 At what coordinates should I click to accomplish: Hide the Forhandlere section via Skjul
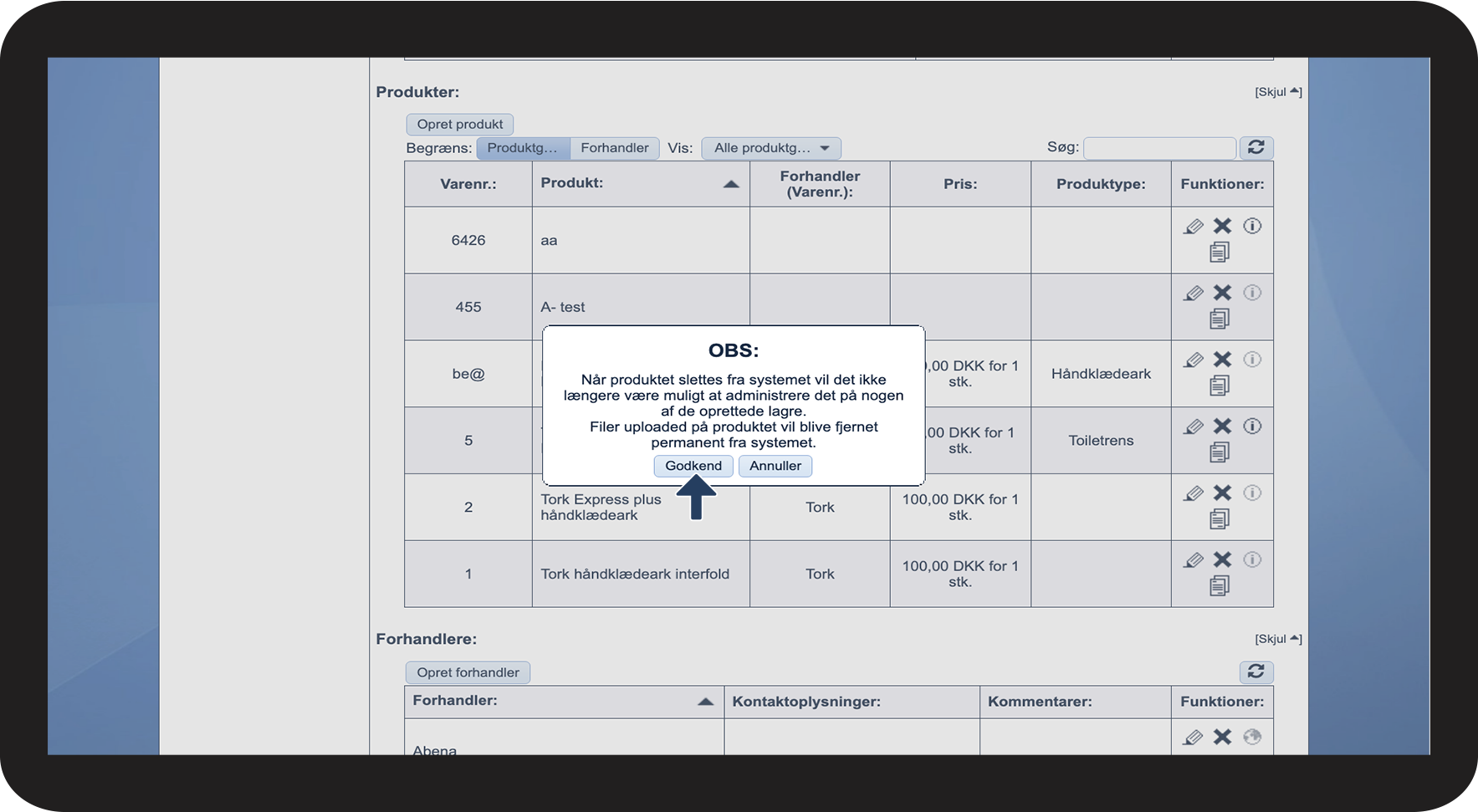coord(1277,639)
